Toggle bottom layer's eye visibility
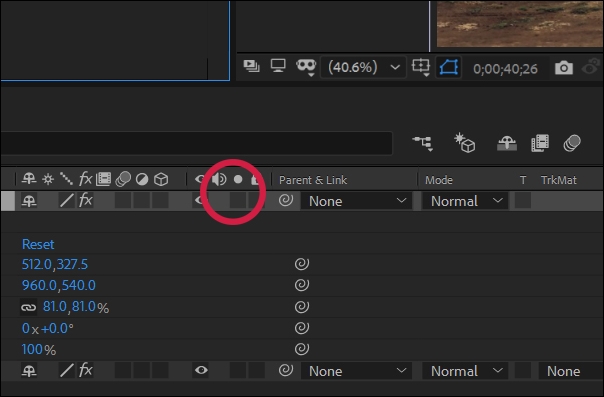Image resolution: width=604 pixels, height=397 pixels. pos(201,370)
